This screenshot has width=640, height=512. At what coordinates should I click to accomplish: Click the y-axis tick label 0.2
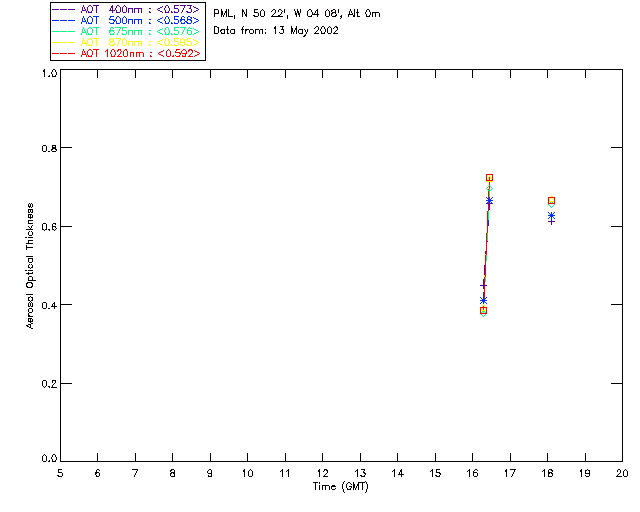pyautogui.click(x=49, y=384)
